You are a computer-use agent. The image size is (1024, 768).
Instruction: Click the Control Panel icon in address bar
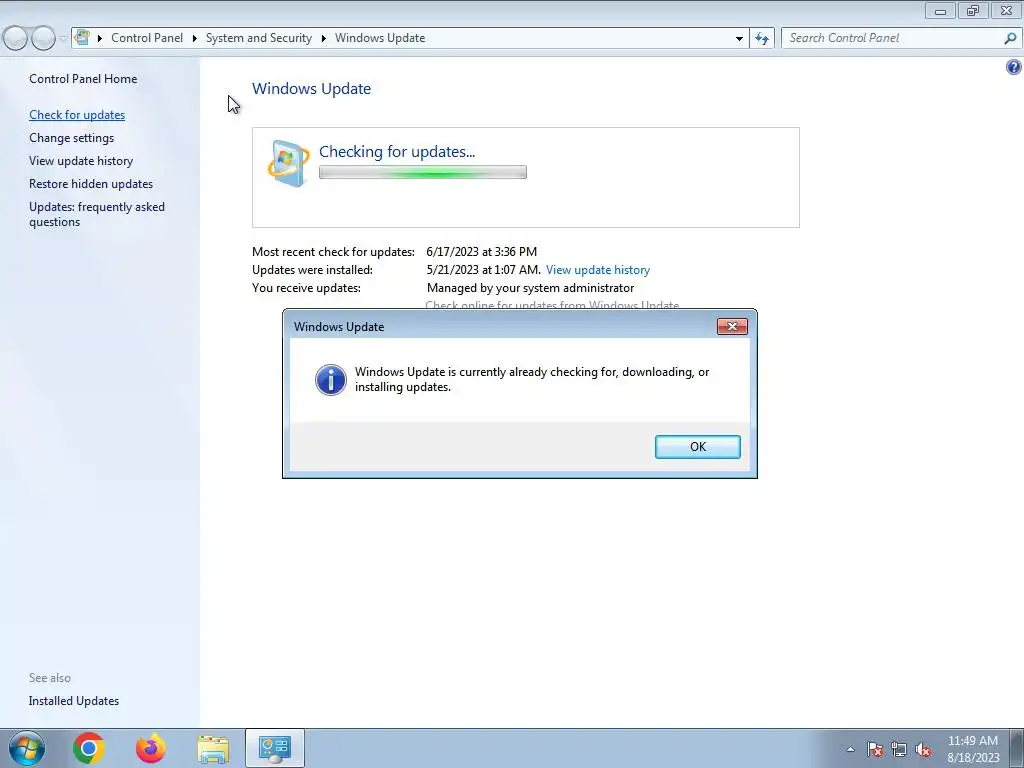[x=82, y=37]
